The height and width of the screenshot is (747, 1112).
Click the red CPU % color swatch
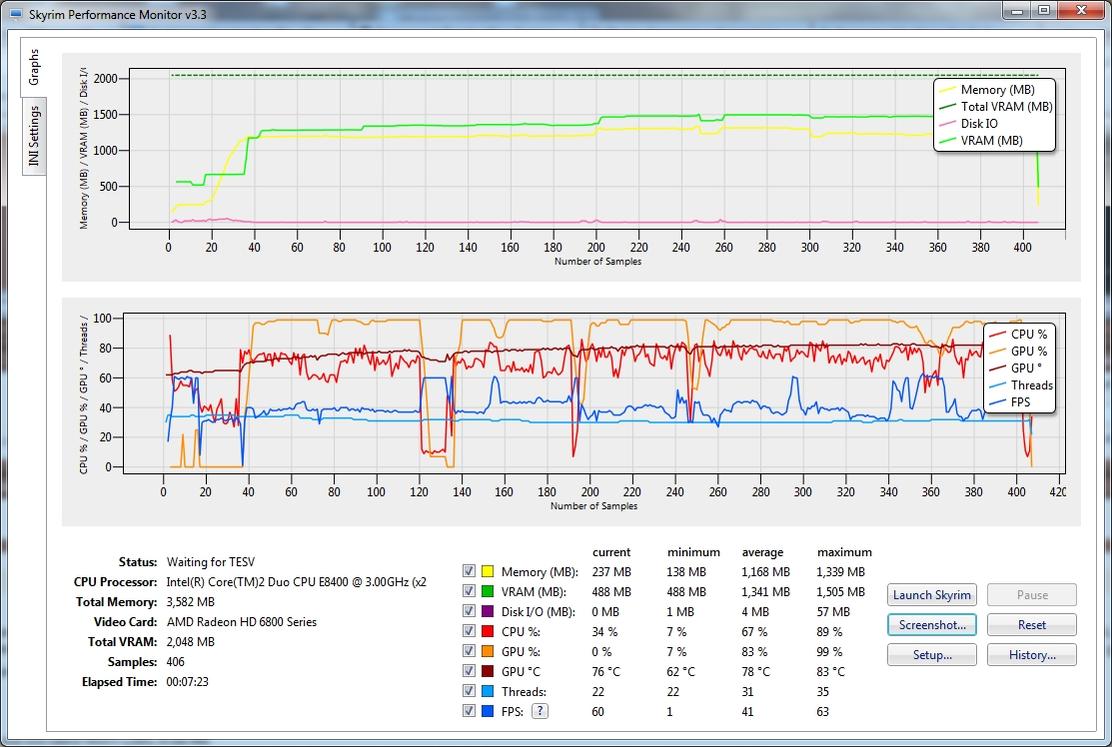click(x=488, y=631)
